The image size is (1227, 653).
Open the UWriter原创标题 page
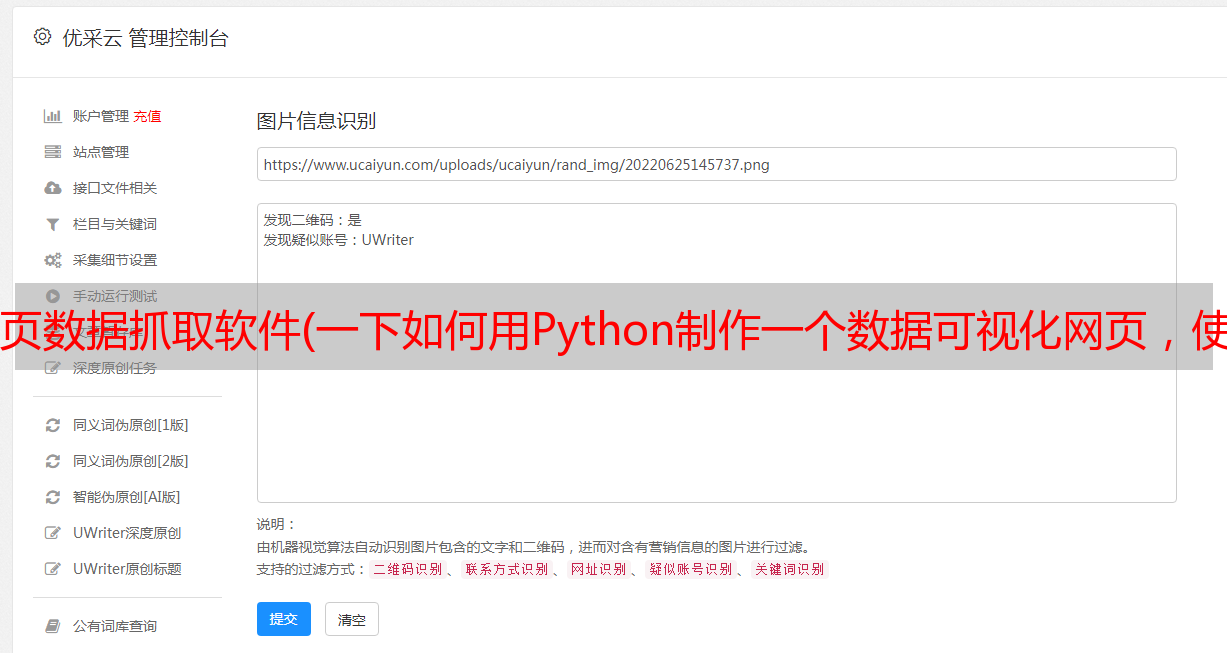click(127, 569)
